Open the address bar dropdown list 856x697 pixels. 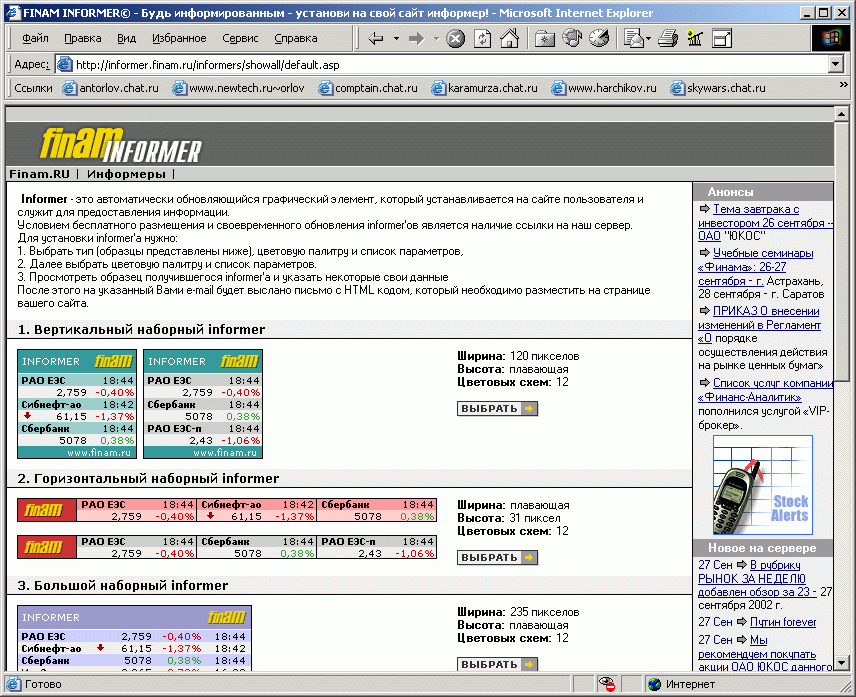click(x=835, y=64)
